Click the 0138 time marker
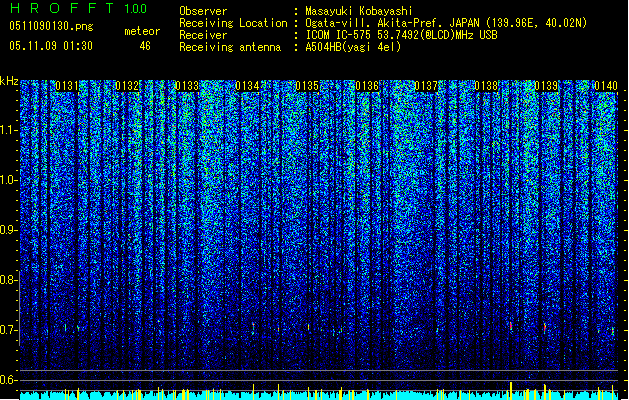This screenshot has width=629, height=400. (486, 86)
